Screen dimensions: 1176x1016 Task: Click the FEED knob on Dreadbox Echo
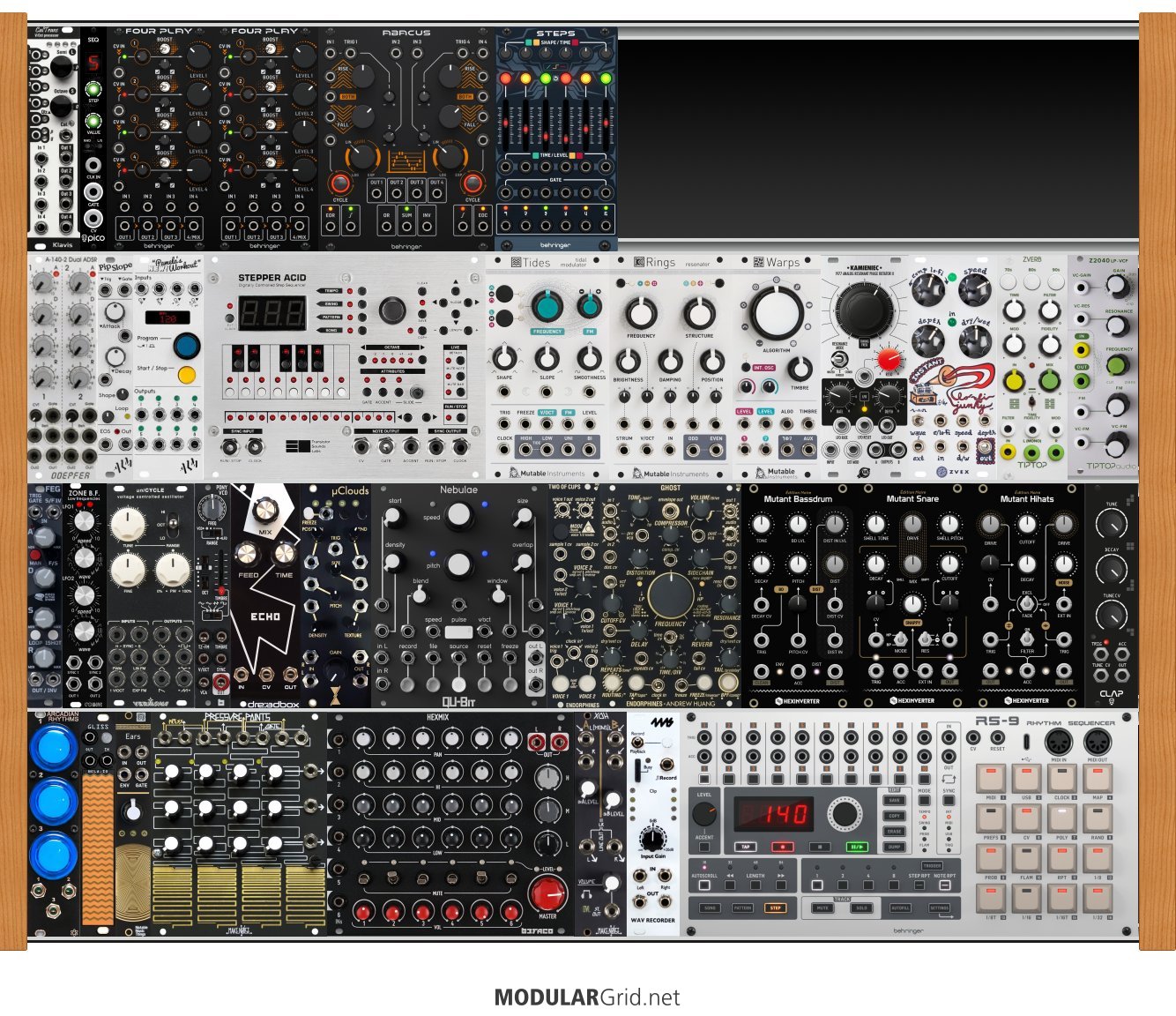pyautogui.click(x=247, y=554)
